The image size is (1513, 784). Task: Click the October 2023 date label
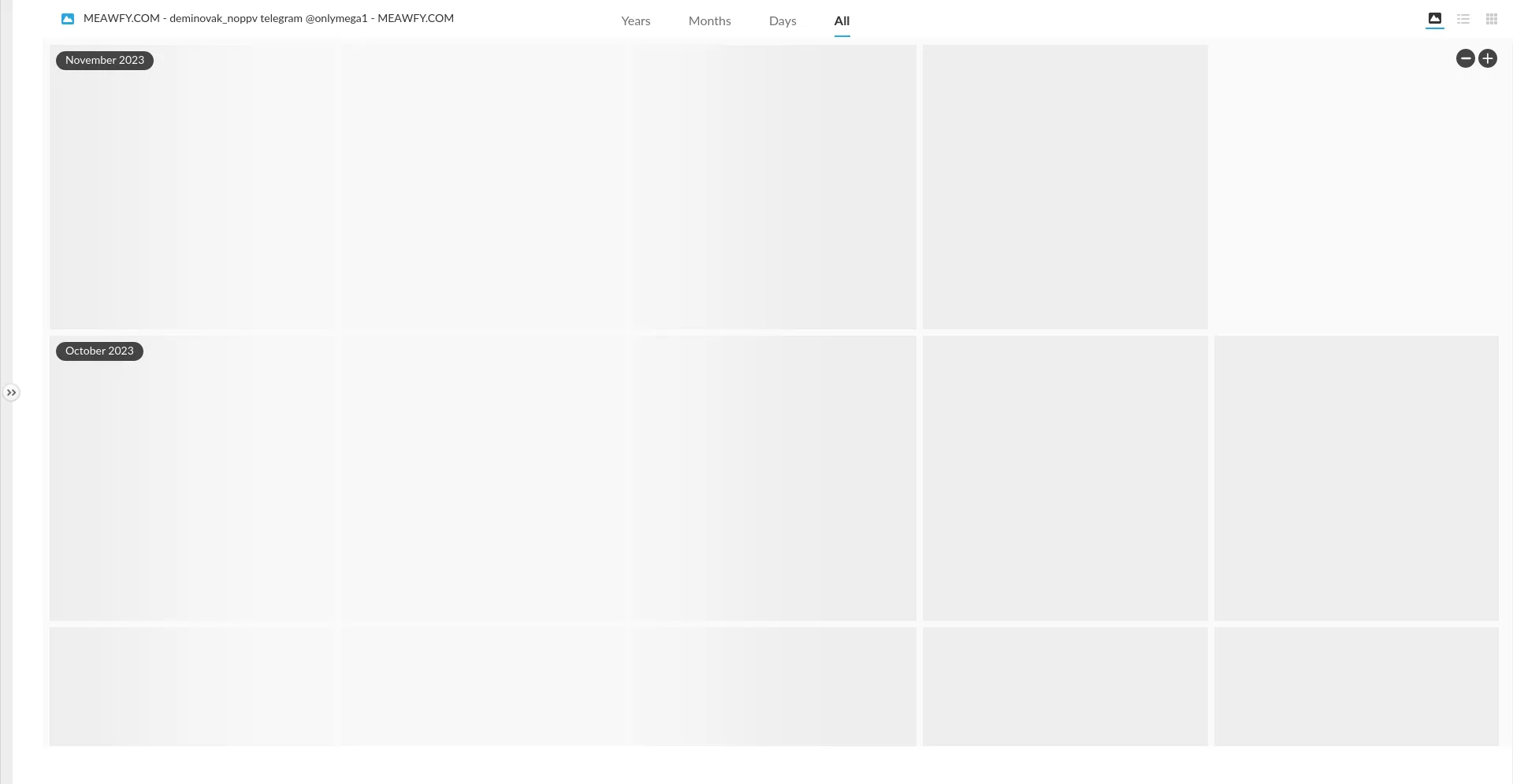(99, 351)
